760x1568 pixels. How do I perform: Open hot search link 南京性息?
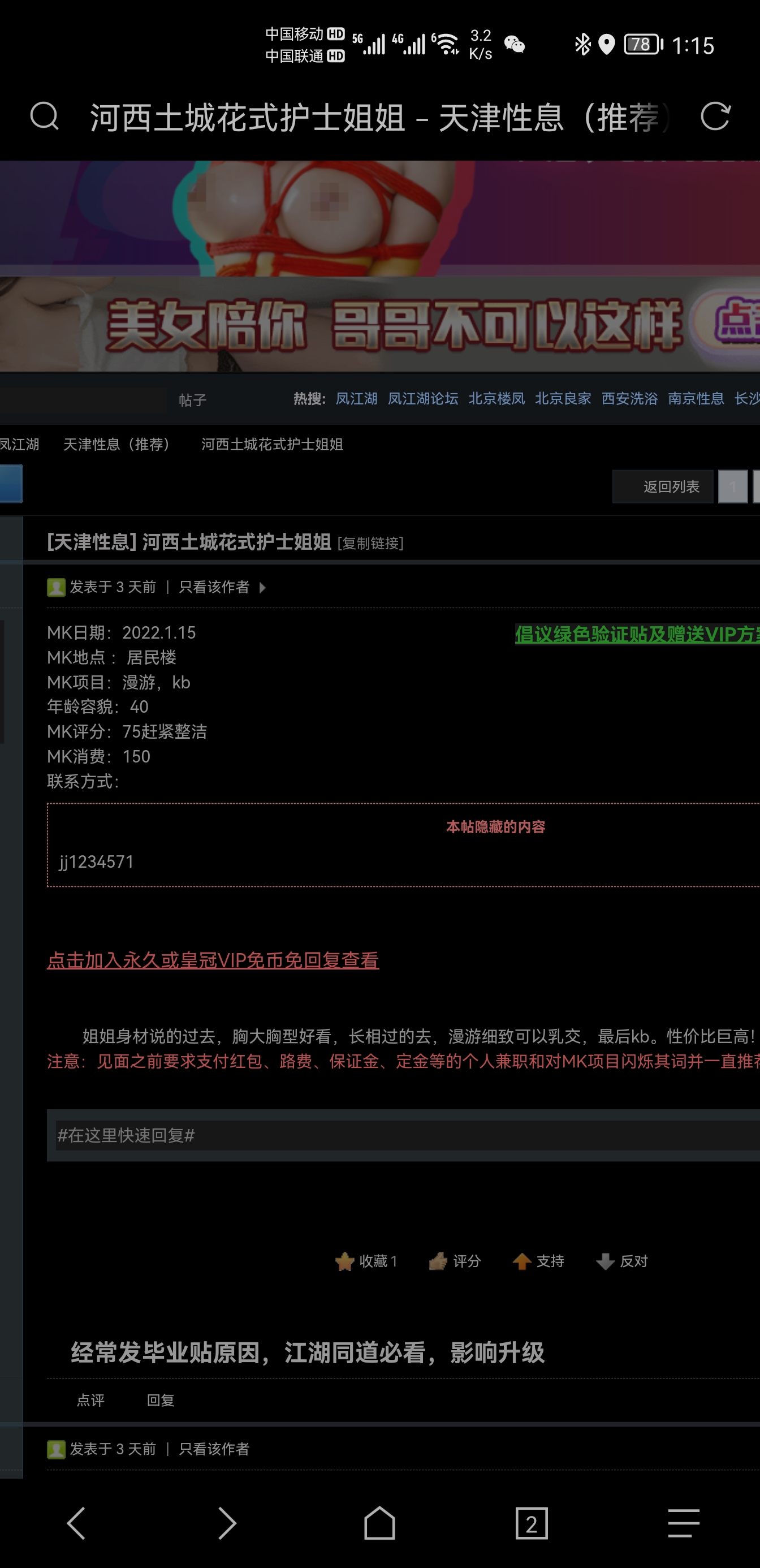(x=696, y=399)
